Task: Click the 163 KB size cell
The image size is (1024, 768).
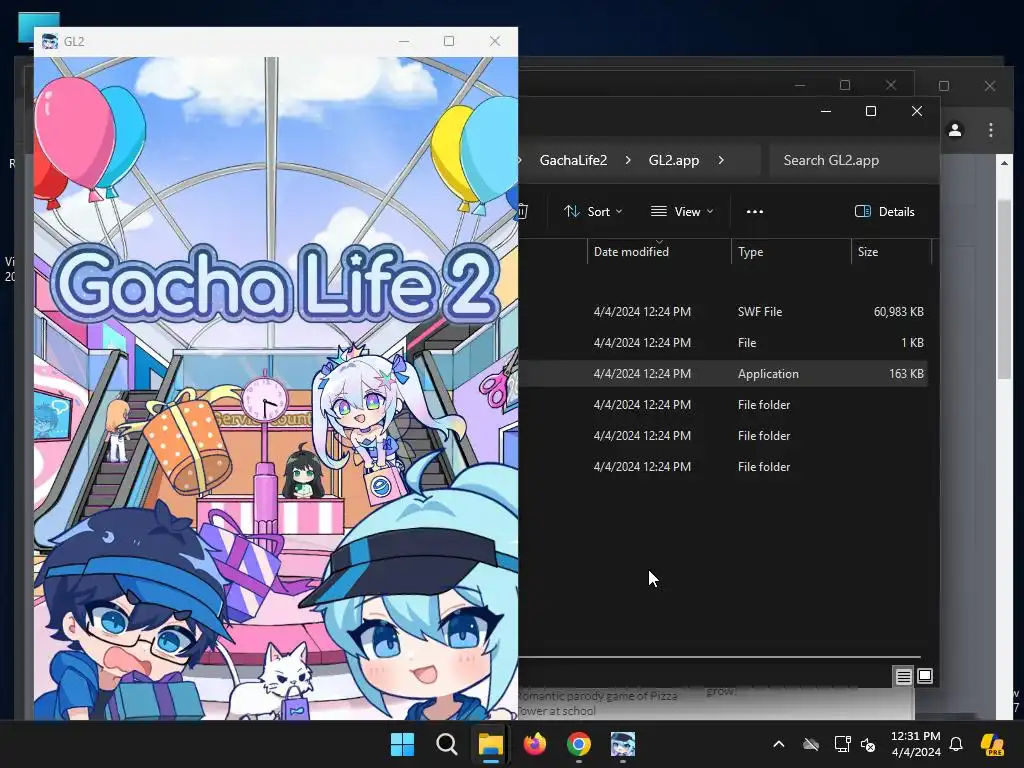Action: pyautogui.click(x=906, y=374)
